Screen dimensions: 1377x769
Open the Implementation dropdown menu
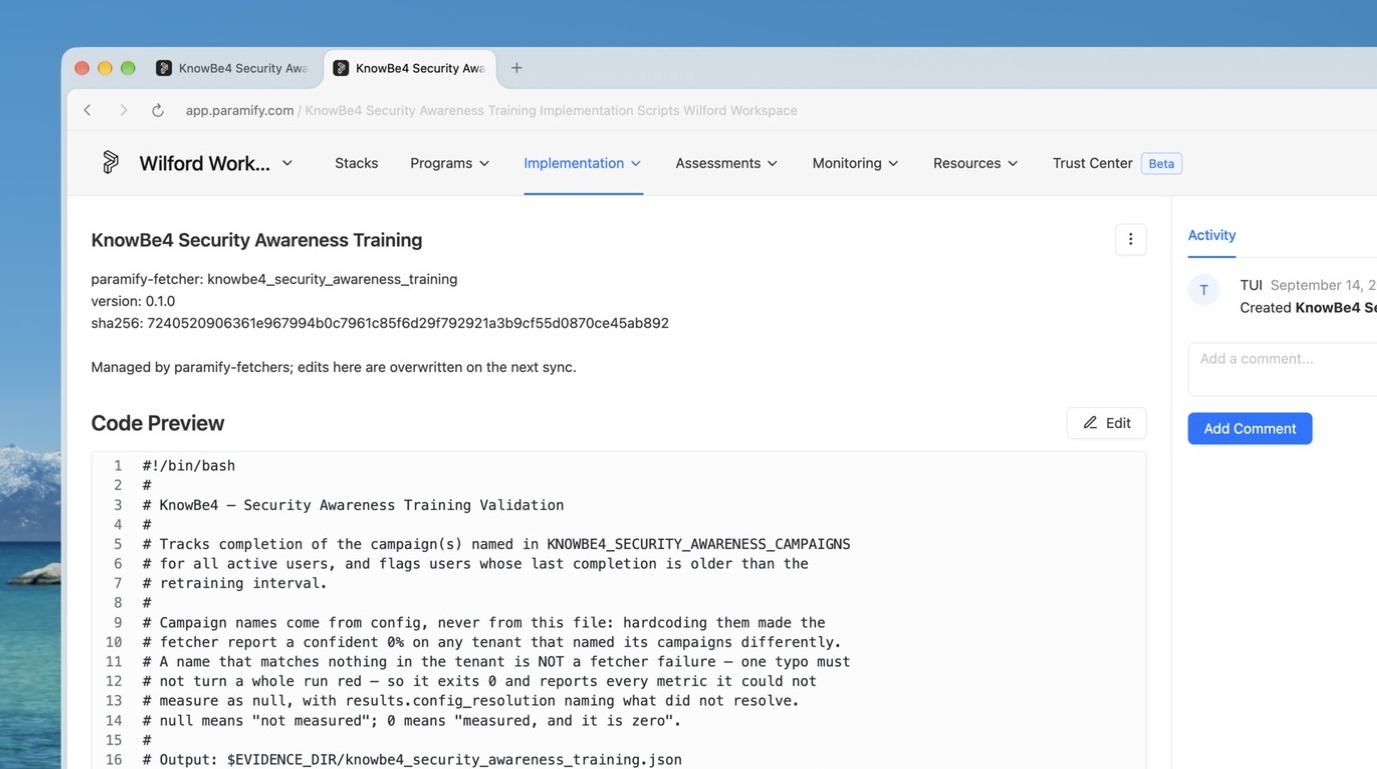[583, 163]
